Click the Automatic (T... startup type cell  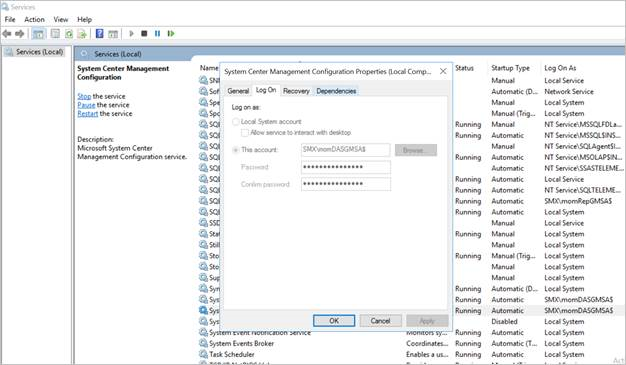point(514,343)
